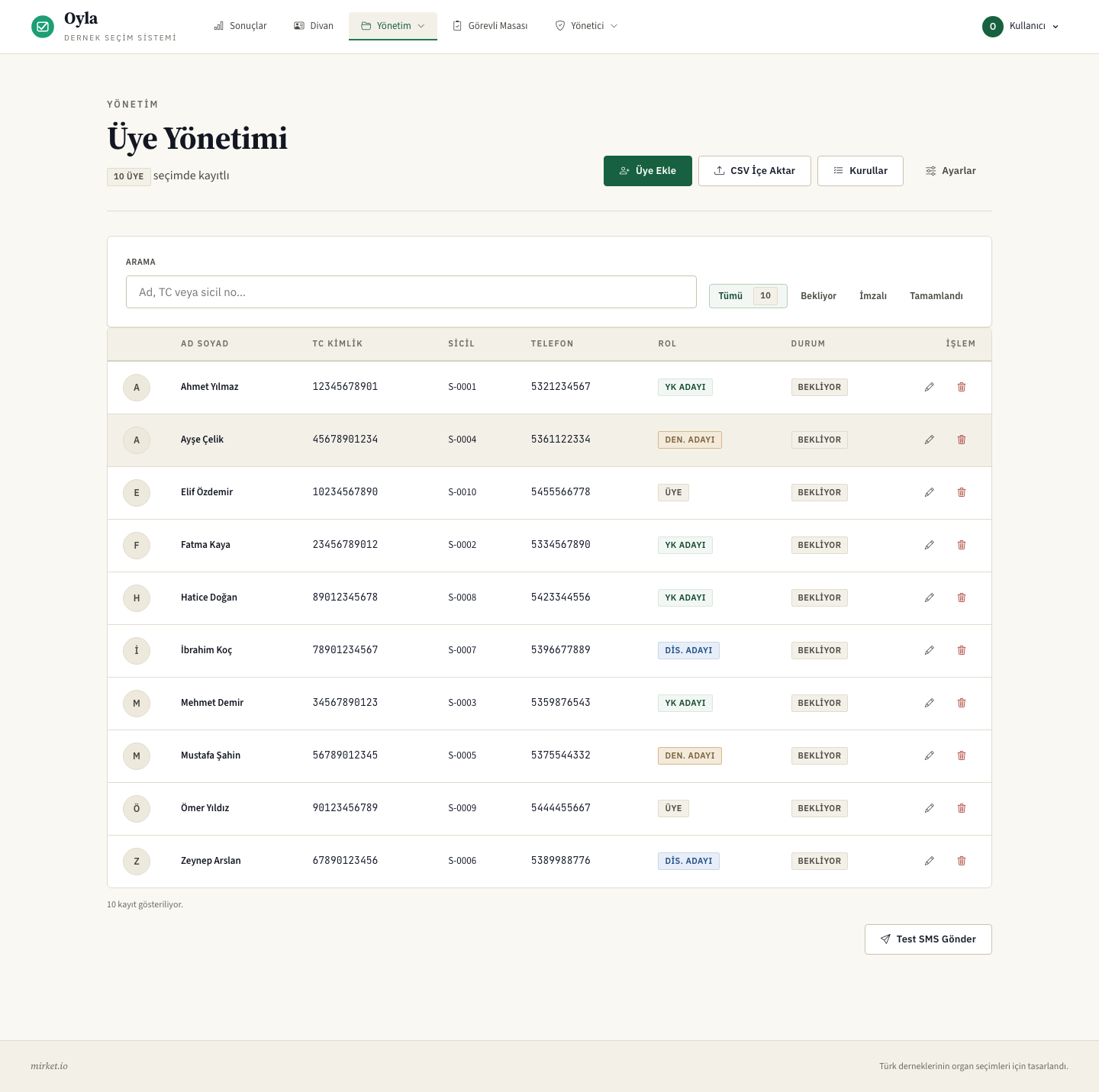
Task: Click DİS. ADAYI badge for İbrahim Koç
Action: [x=688, y=650]
